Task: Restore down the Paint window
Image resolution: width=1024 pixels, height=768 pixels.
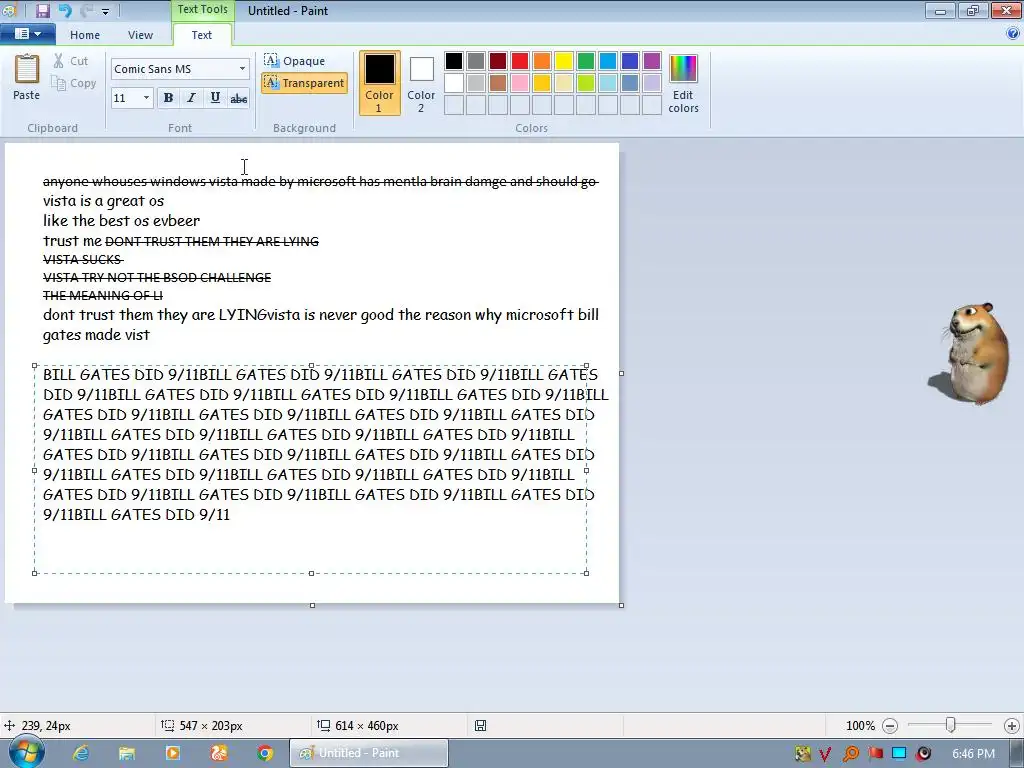Action: tap(973, 10)
